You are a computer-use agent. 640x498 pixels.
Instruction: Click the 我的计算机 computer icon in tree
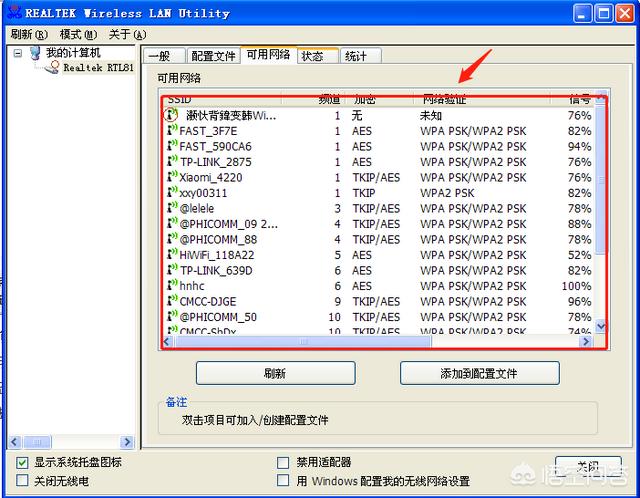(36, 53)
